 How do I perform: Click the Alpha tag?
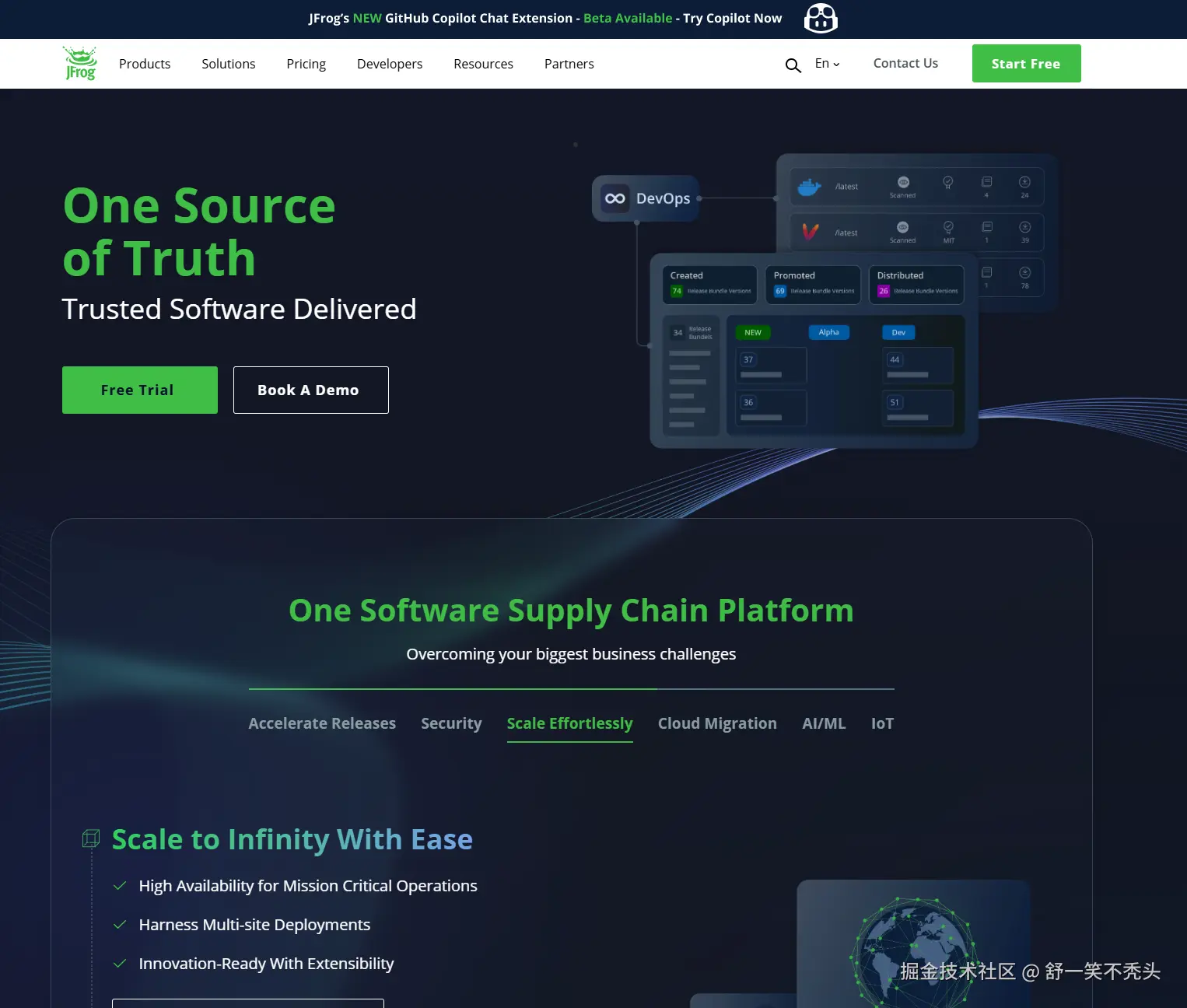pyautogui.click(x=829, y=332)
